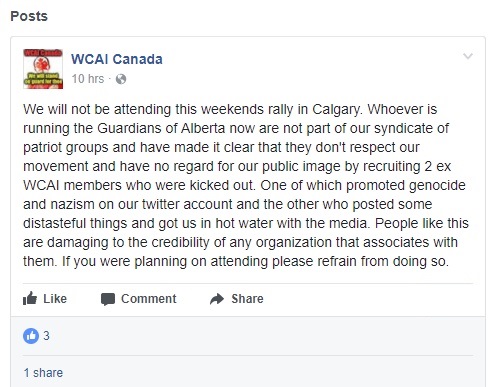
Task: Click the thumbs-up Like icon
Action: 30,298
